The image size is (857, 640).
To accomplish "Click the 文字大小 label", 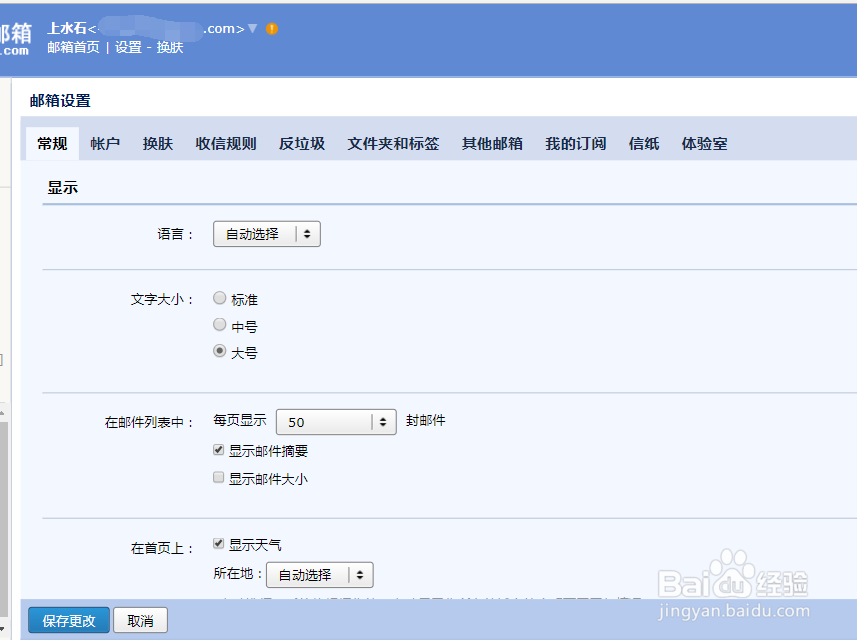I will (162, 300).
